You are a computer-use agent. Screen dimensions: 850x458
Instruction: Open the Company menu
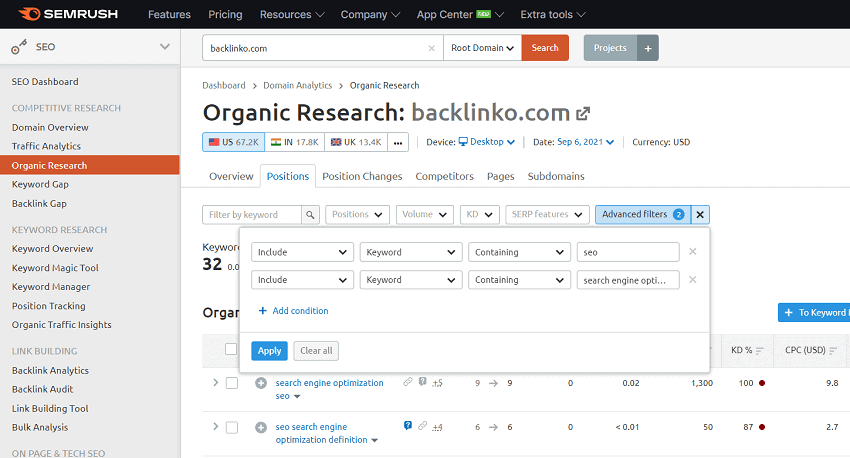[370, 15]
